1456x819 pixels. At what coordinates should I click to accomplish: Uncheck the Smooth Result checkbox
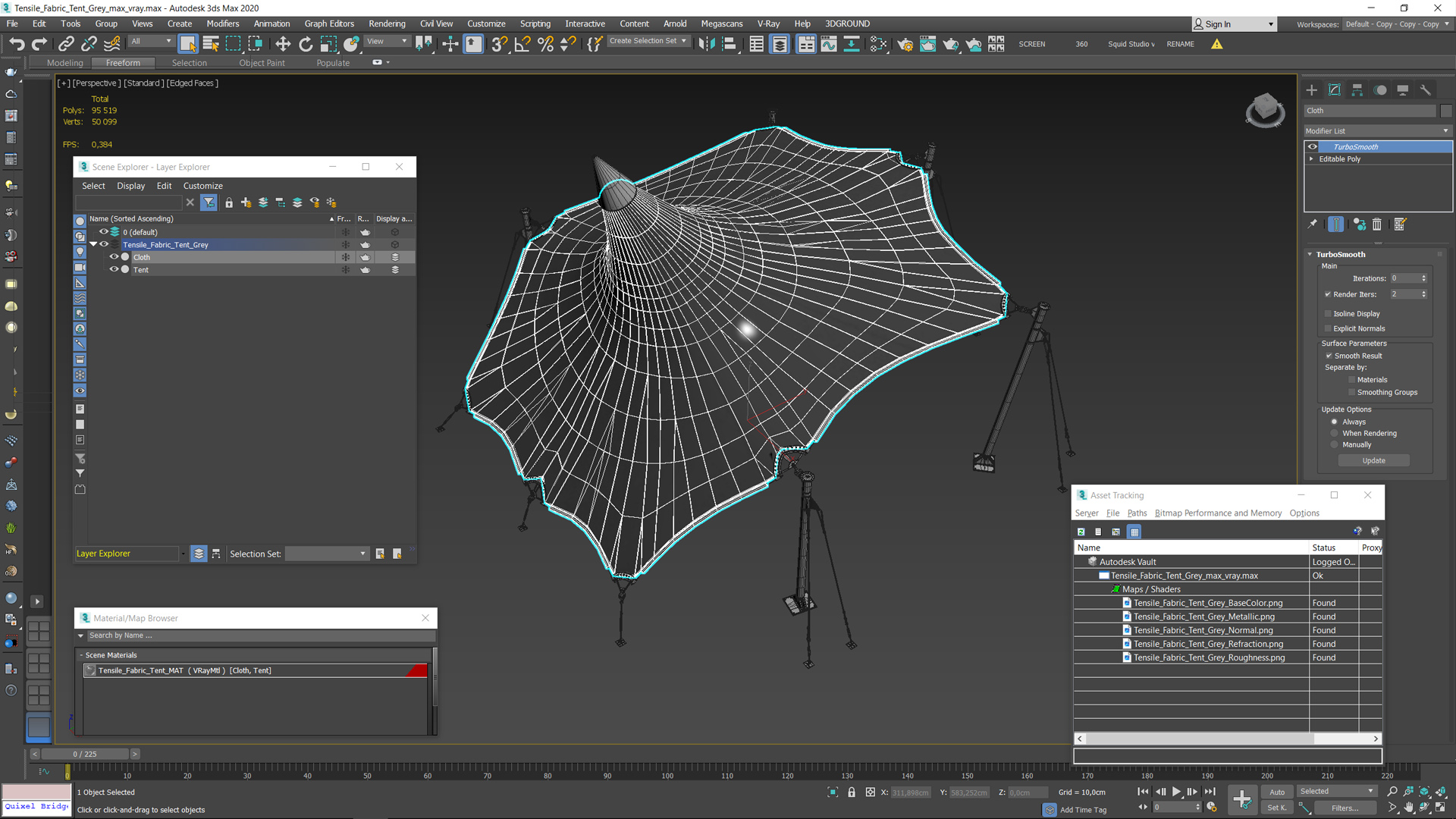1329,356
